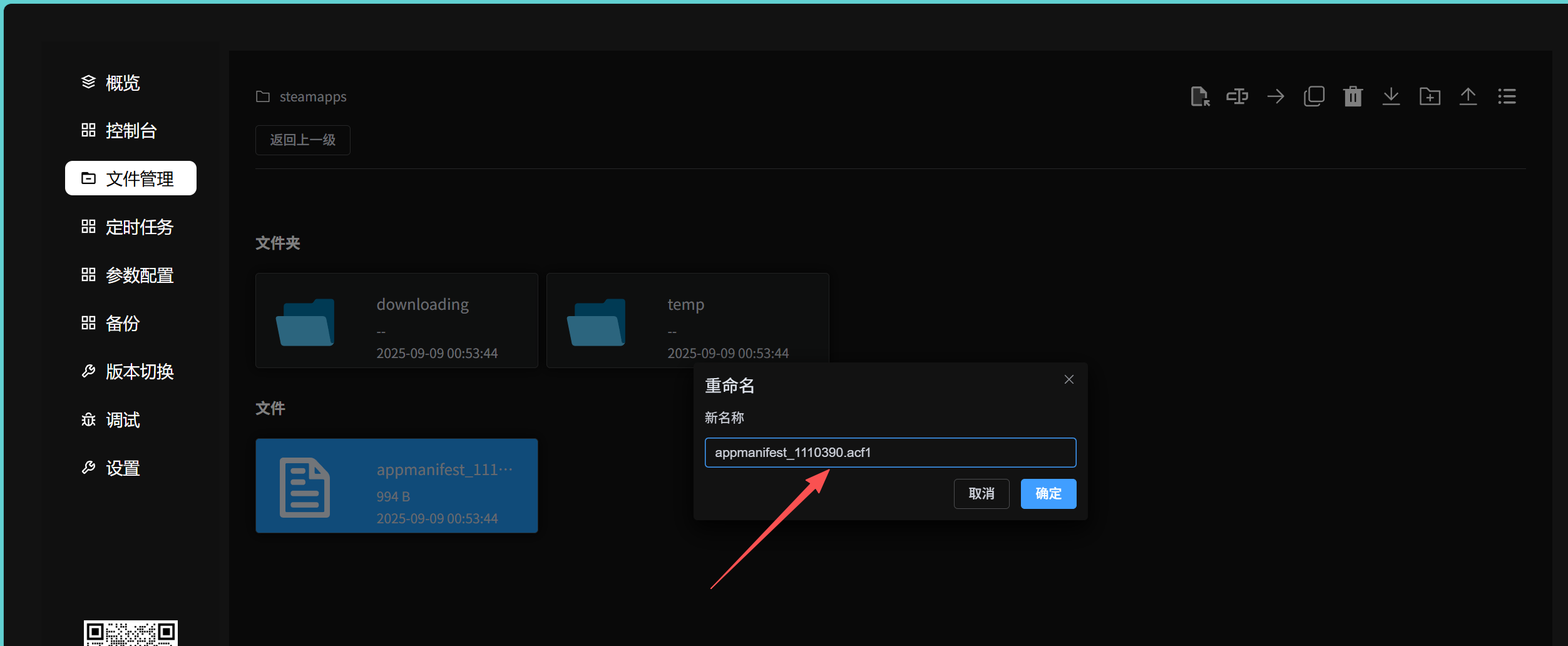
Task: Open the 概览 overview page
Action: [x=130, y=83]
